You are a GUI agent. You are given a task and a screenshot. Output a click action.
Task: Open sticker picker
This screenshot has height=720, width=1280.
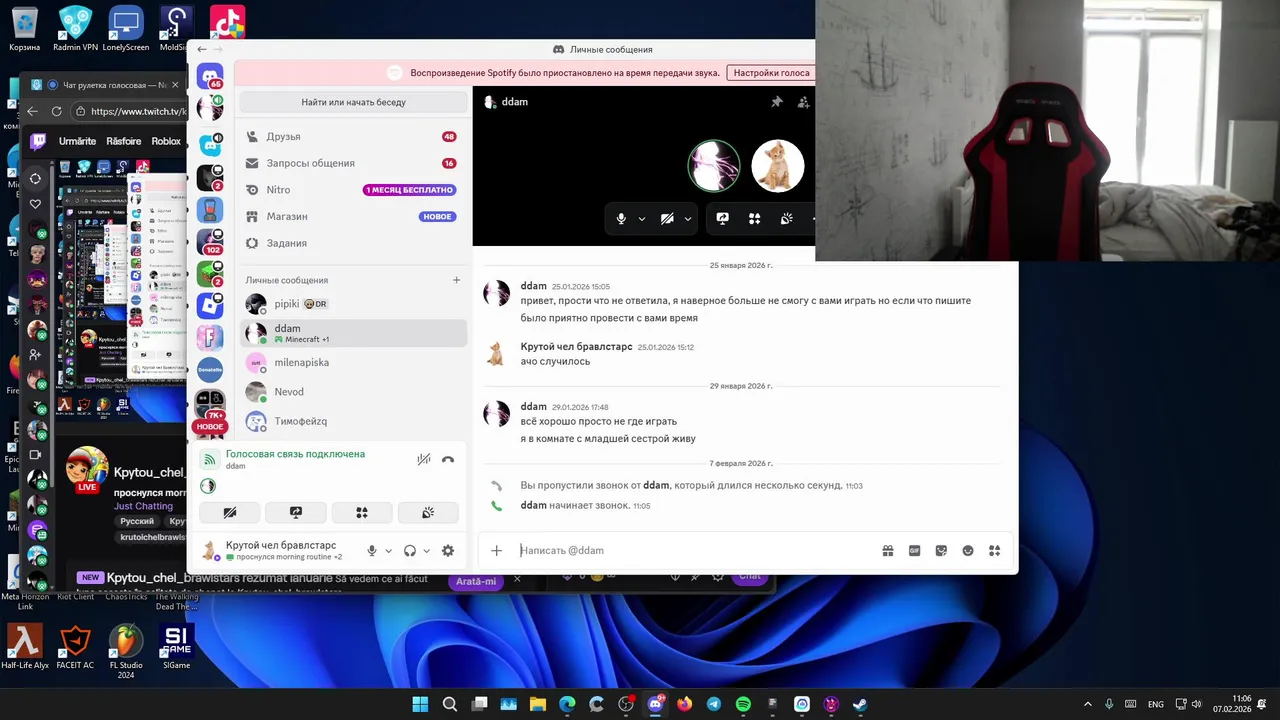[x=941, y=550]
